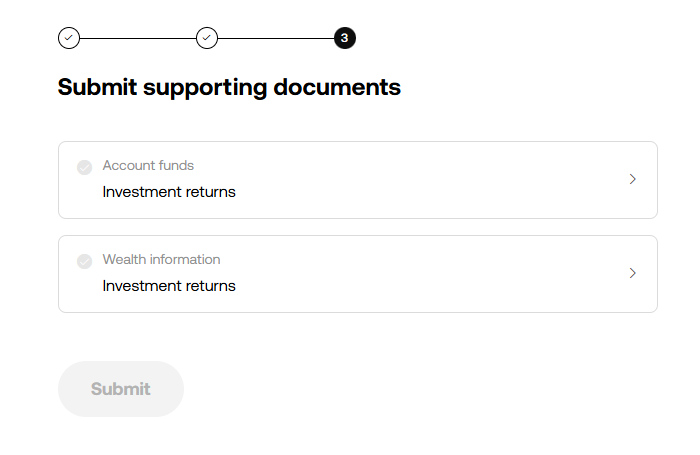Click the 'Submit supporting documents' heading
The image size is (700, 455).
coord(229,88)
